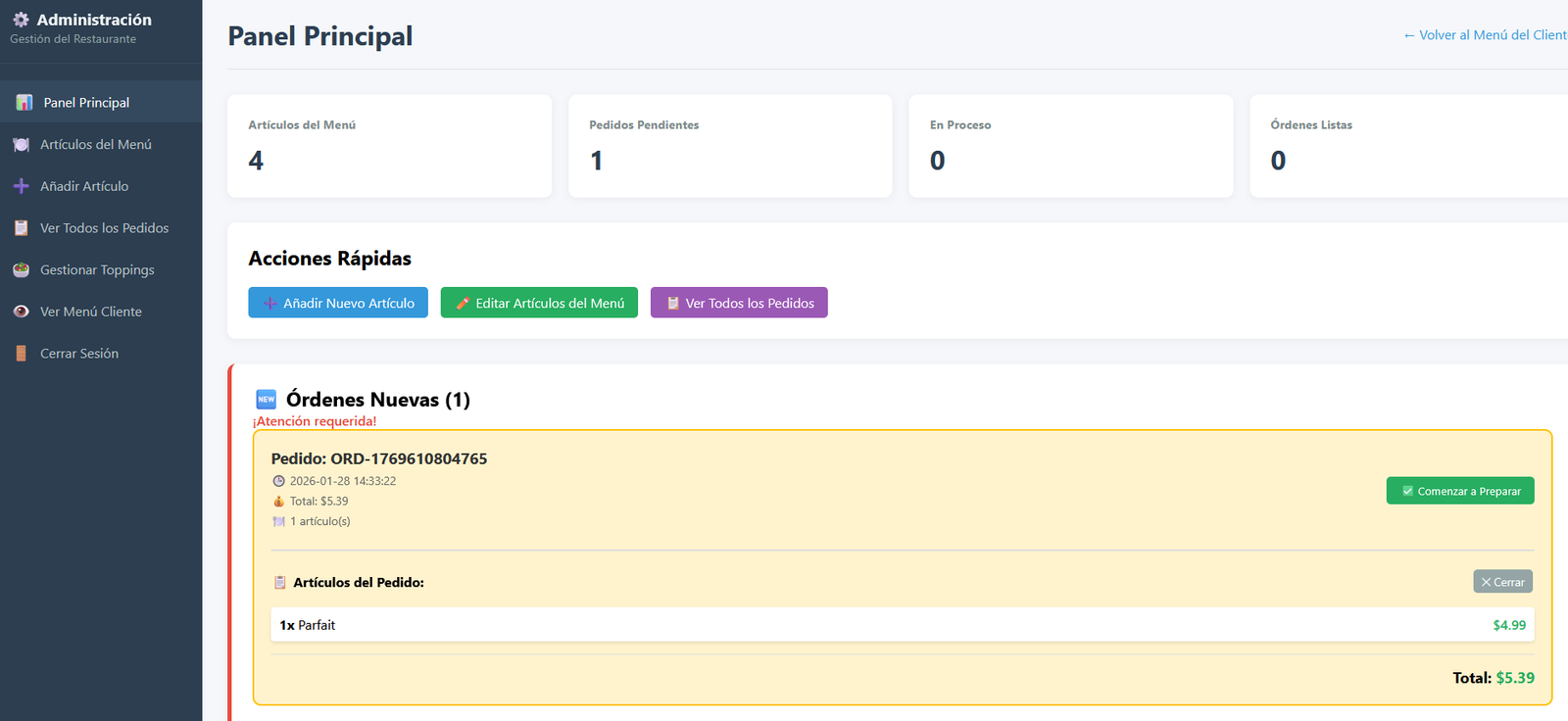The image size is (1568, 721).
Task: Click the Artículos del Menú stat card
Action: [389, 146]
